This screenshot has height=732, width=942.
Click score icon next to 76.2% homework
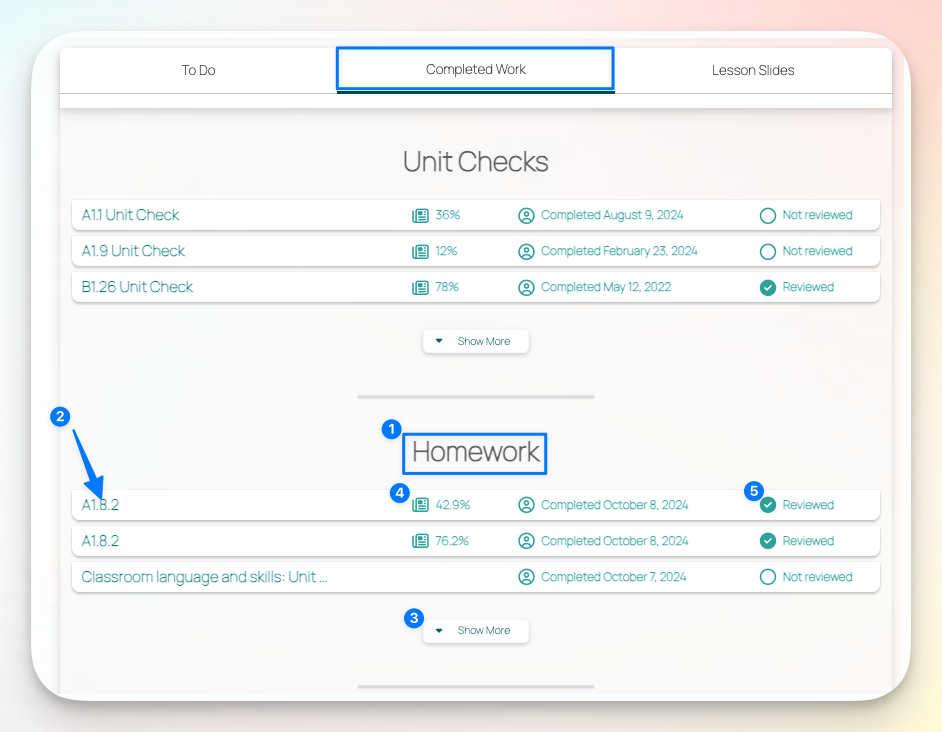click(420, 541)
